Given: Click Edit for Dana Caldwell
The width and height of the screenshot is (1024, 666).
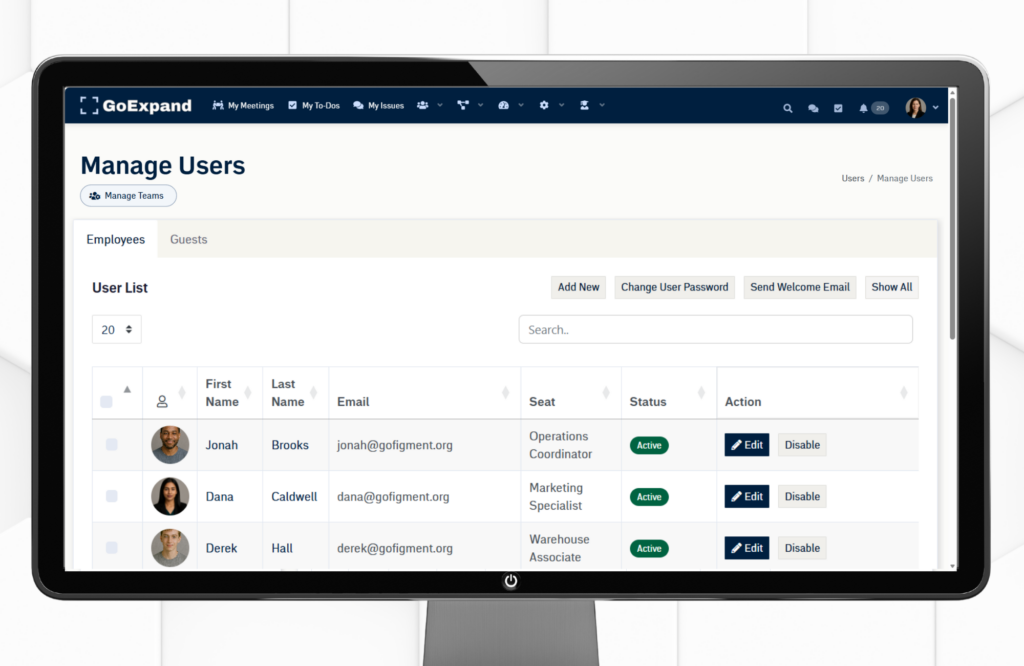Looking at the screenshot, I should tap(746, 497).
